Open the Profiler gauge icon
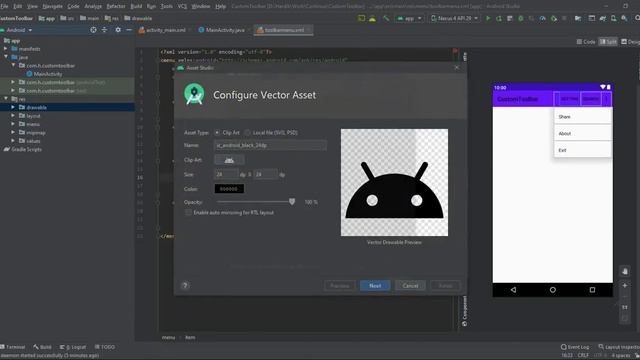The image size is (640, 360). pos(542,18)
